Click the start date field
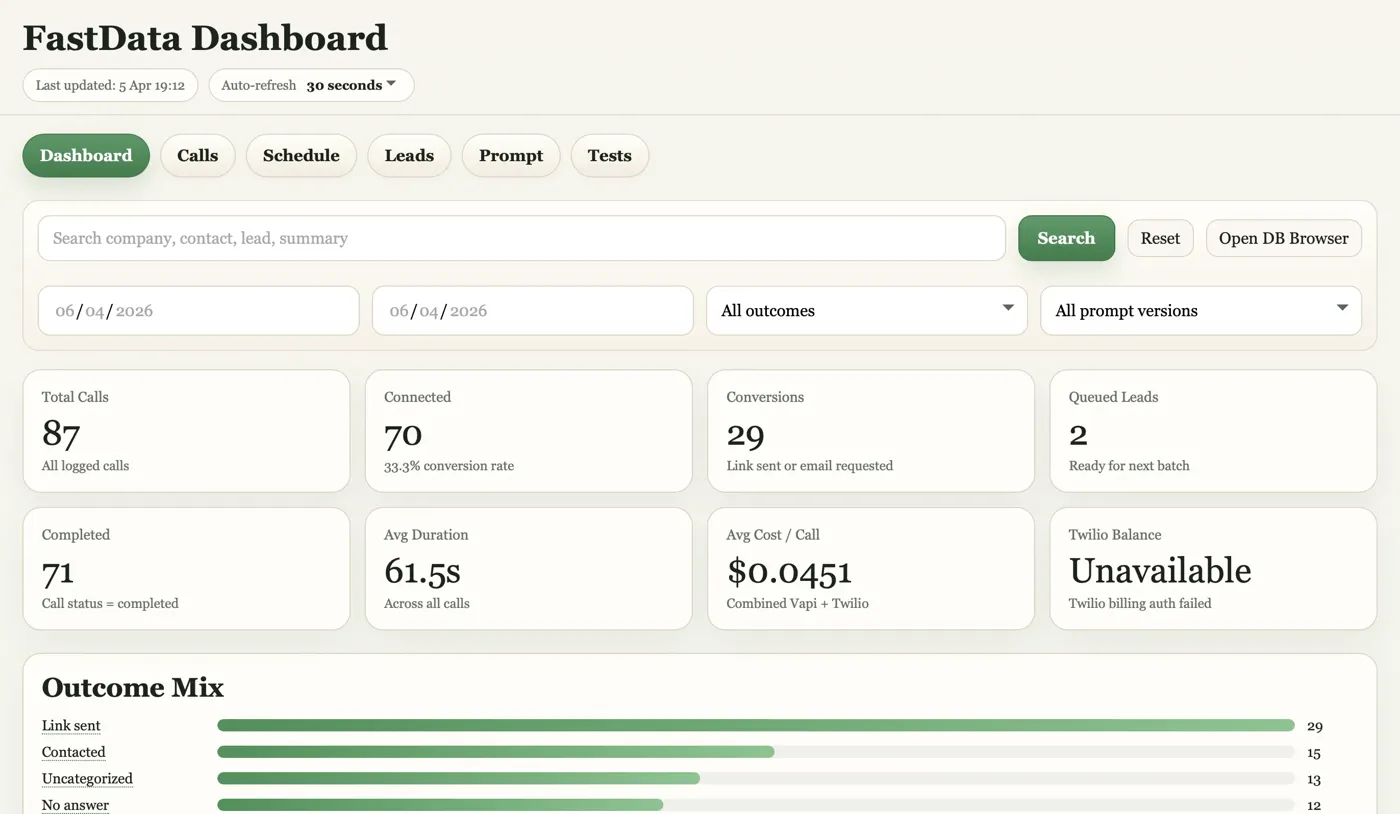Viewport: 1400px width, 814px height. coord(198,310)
